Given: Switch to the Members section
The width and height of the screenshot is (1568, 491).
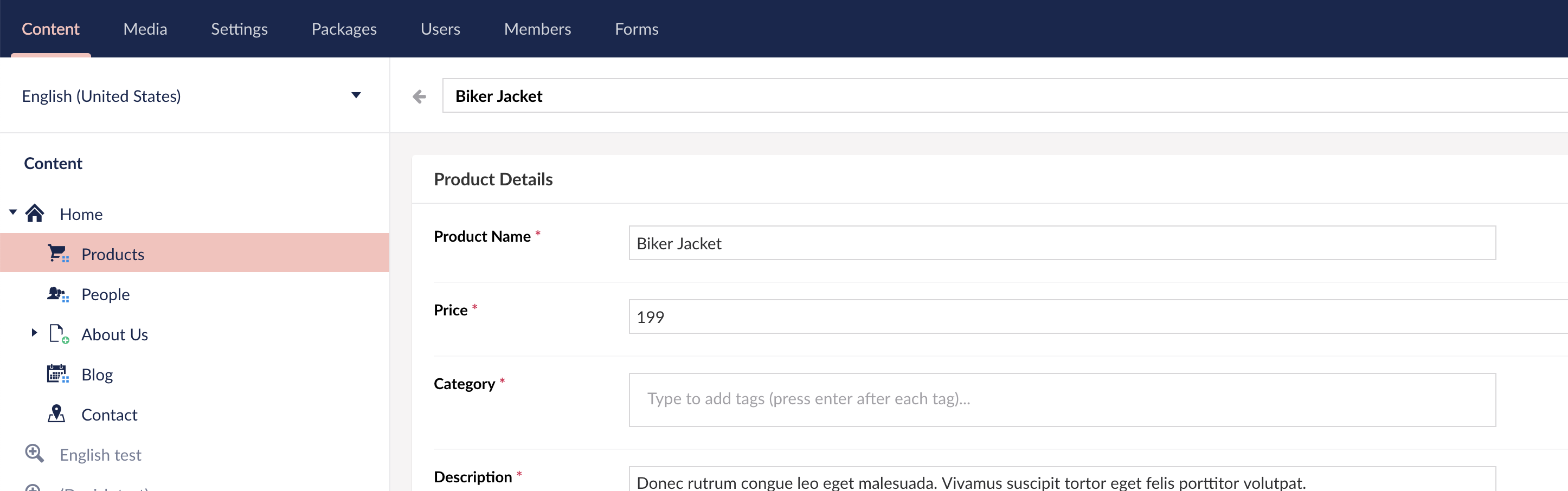Looking at the screenshot, I should coord(537,29).
